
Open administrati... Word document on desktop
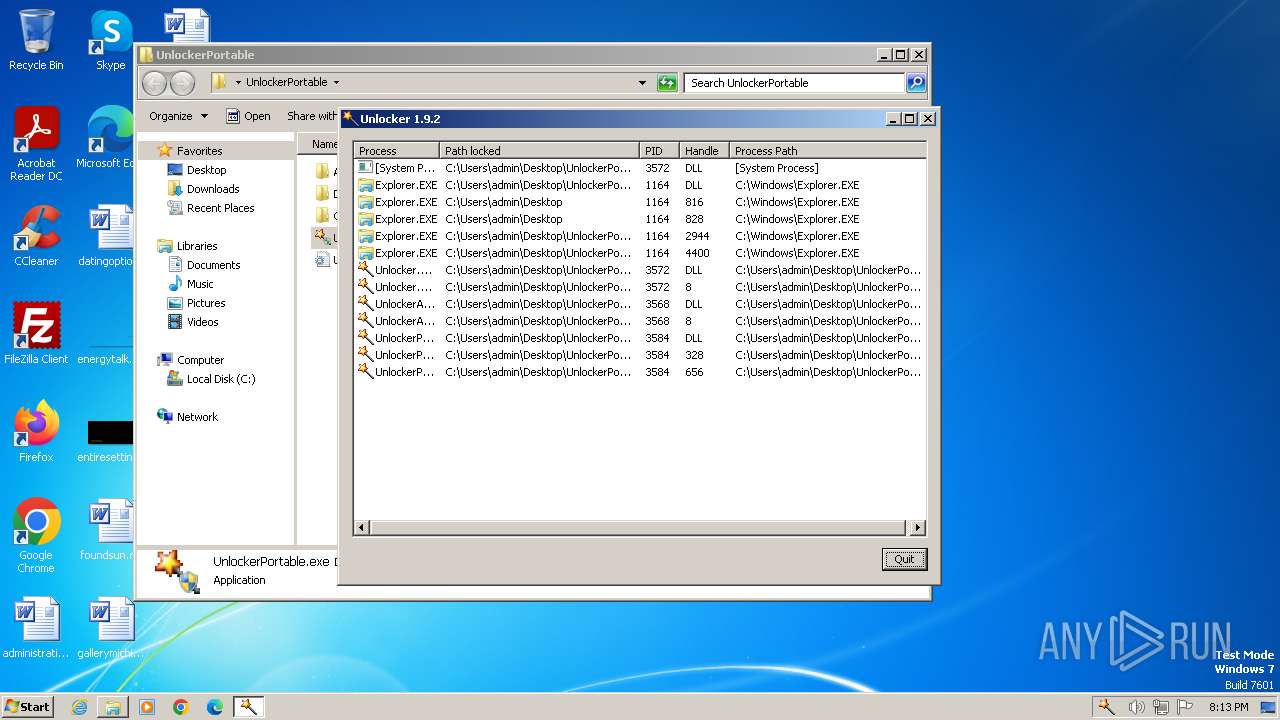click(36, 628)
